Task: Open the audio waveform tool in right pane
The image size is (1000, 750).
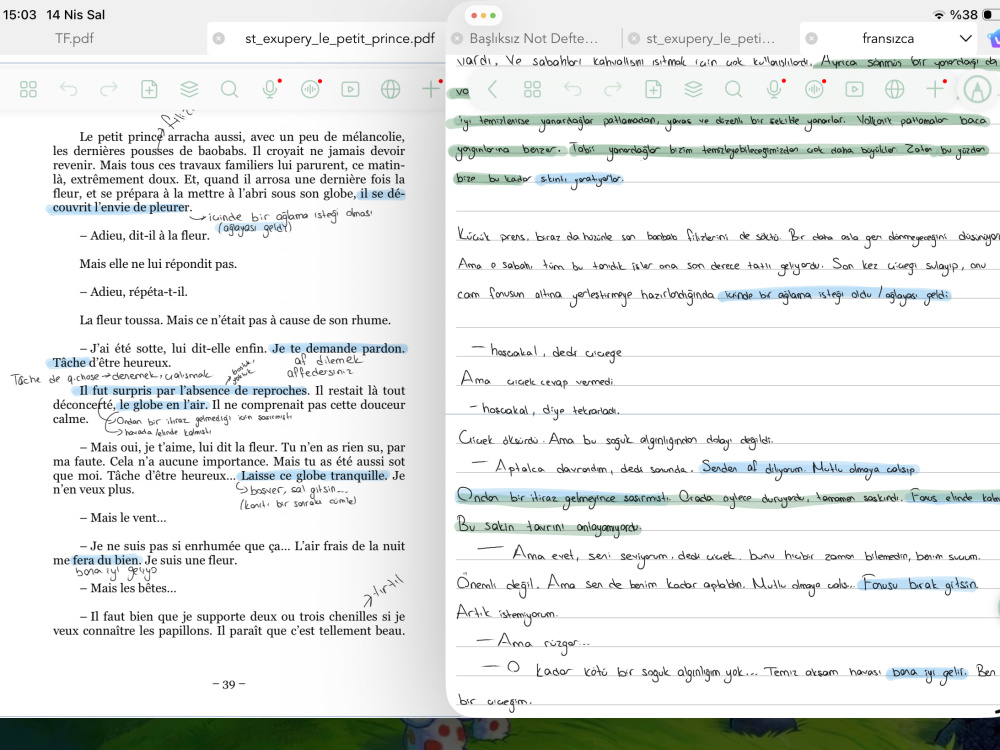Action: [x=814, y=89]
